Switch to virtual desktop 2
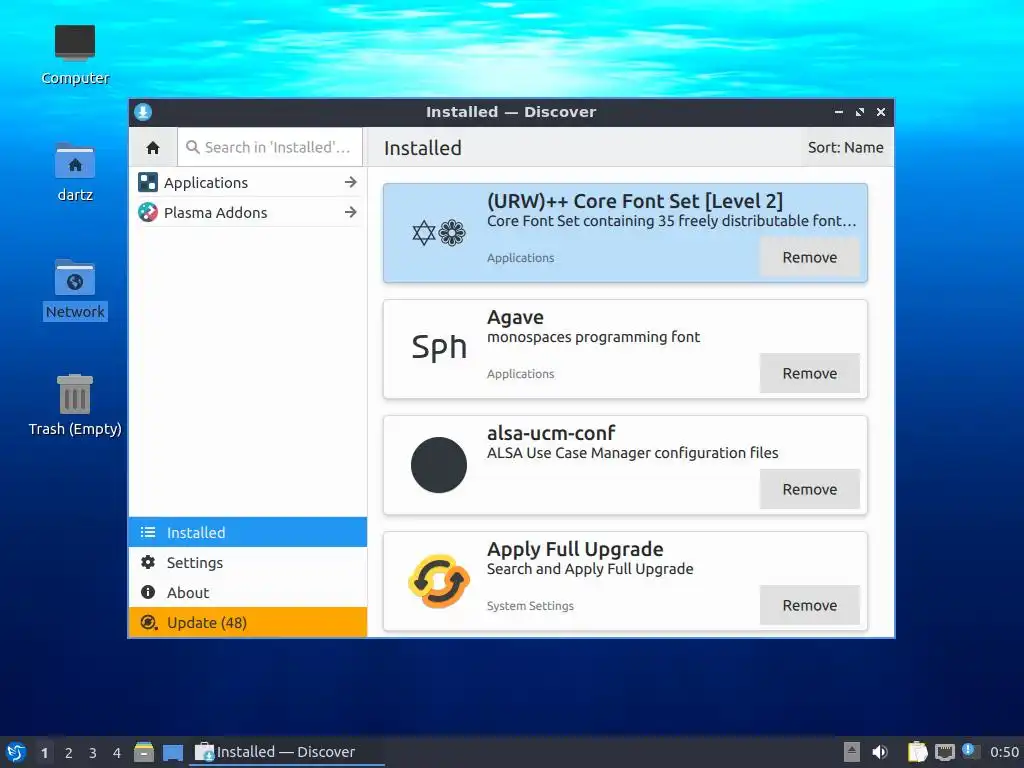Screen dimensions: 1024x768 [69, 753]
